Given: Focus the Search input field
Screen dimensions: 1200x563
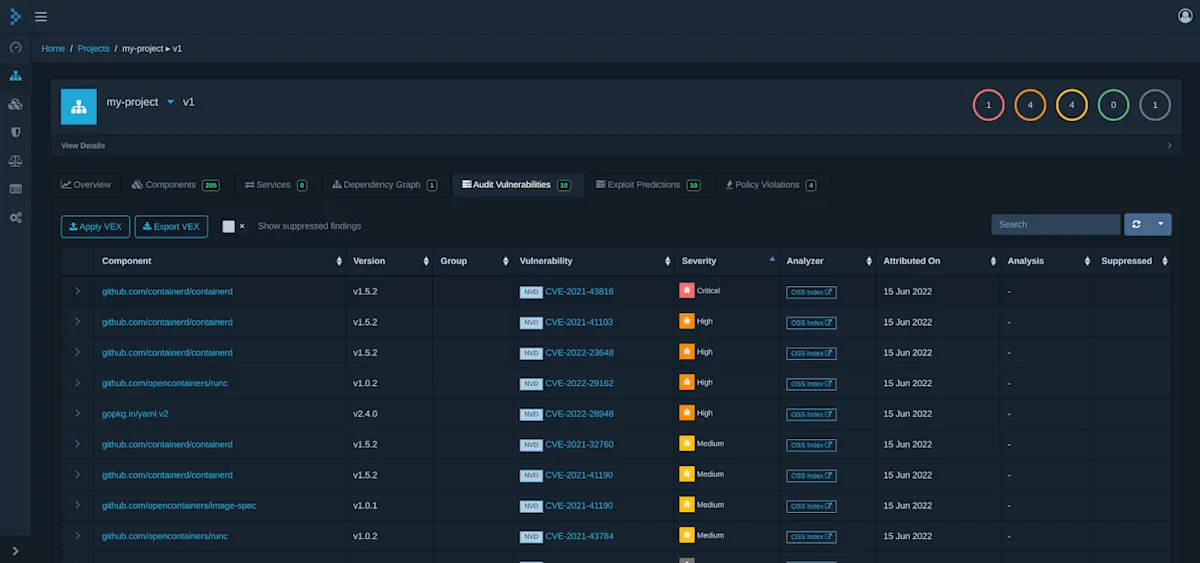Looking at the screenshot, I should 1056,224.
